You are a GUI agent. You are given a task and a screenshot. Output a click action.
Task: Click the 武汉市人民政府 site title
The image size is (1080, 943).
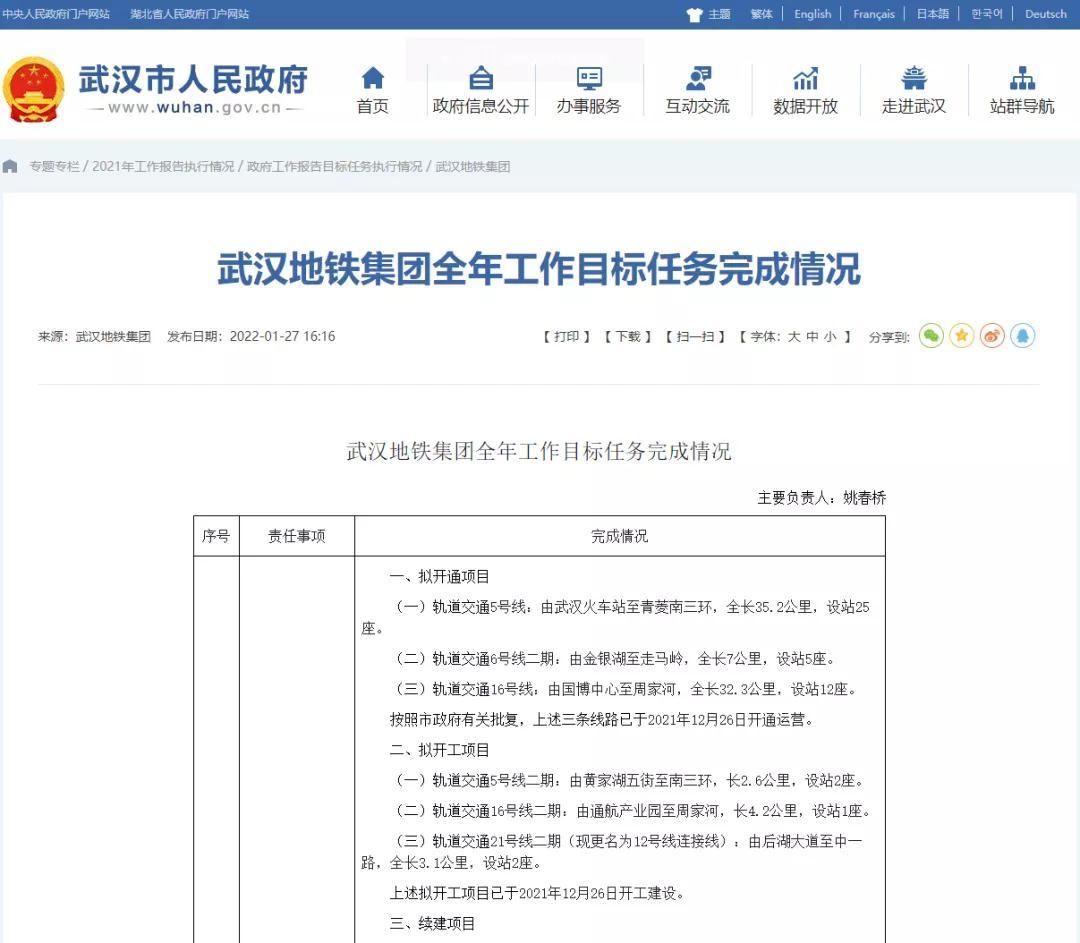tap(194, 79)
